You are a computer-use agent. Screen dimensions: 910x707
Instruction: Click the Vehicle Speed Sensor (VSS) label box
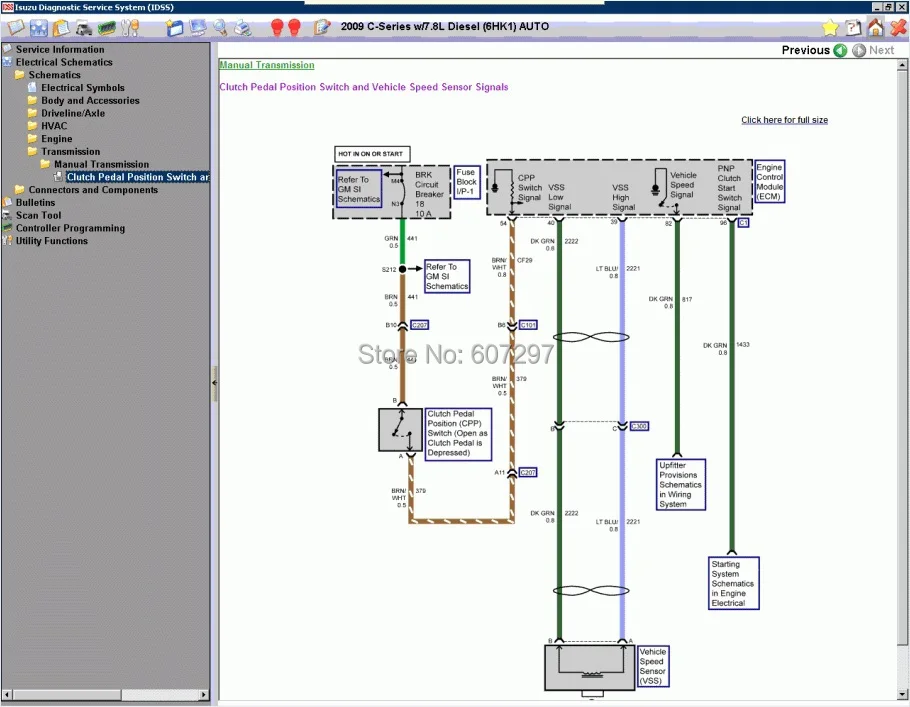click(653, 666)
